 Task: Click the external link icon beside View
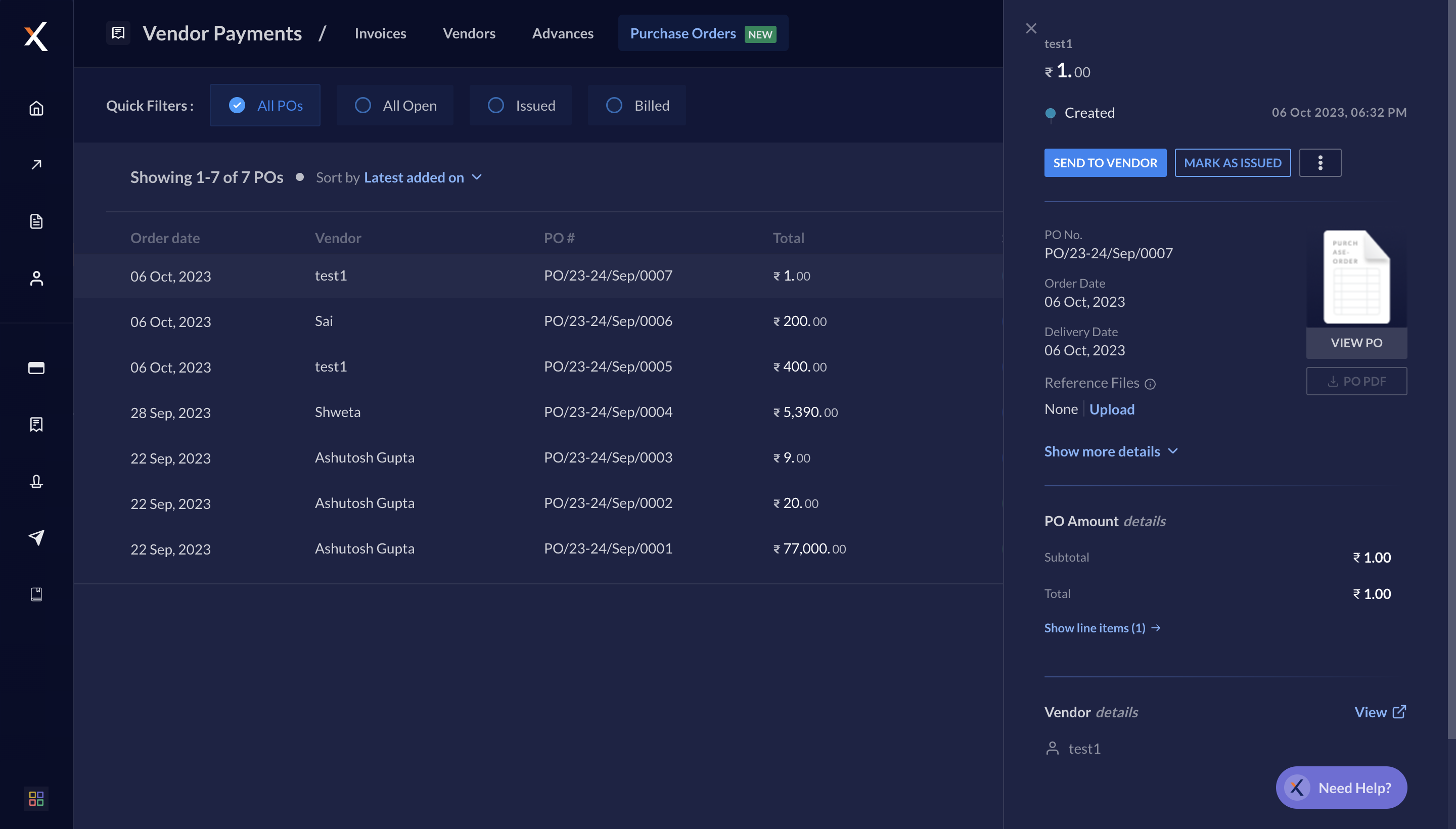(1399, 712)
